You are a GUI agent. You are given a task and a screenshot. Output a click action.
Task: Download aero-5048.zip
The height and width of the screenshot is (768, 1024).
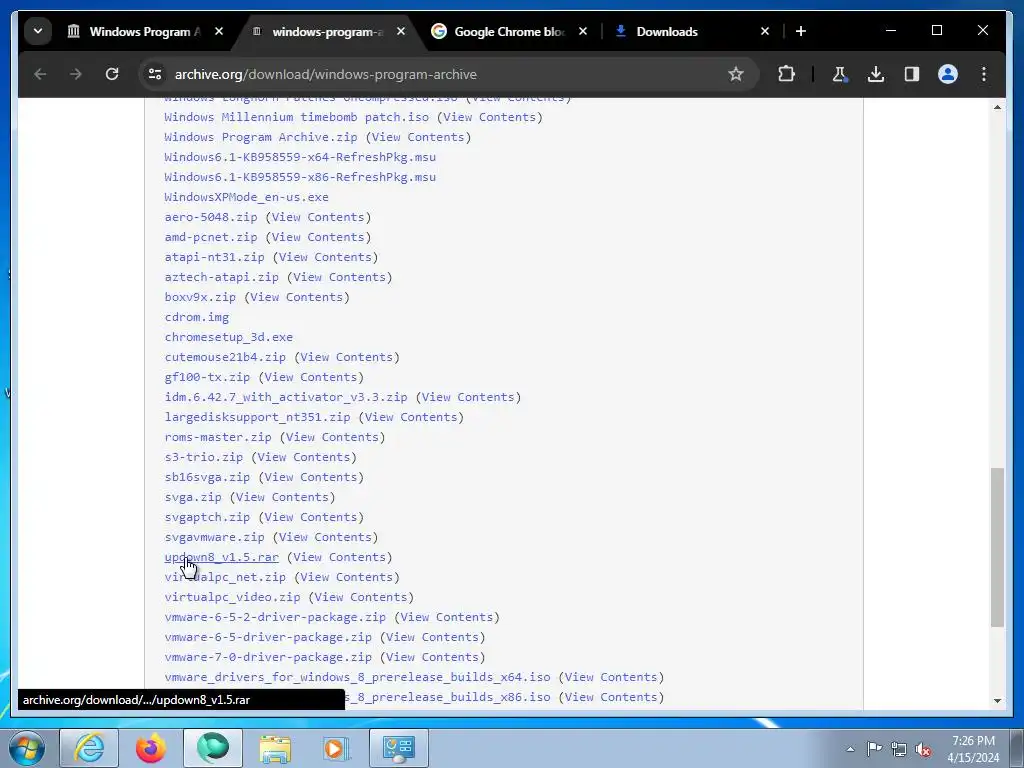pos(211,217)
